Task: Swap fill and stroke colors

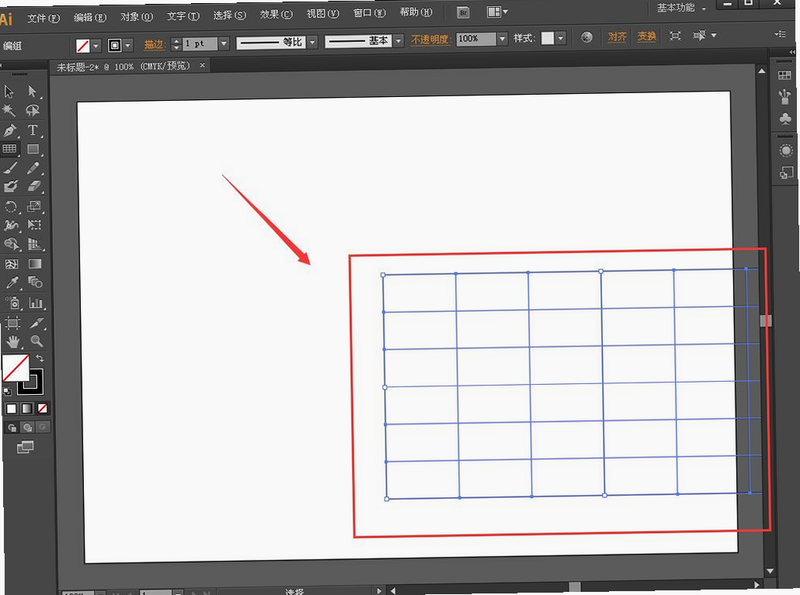Action: [x=40, y=358]
